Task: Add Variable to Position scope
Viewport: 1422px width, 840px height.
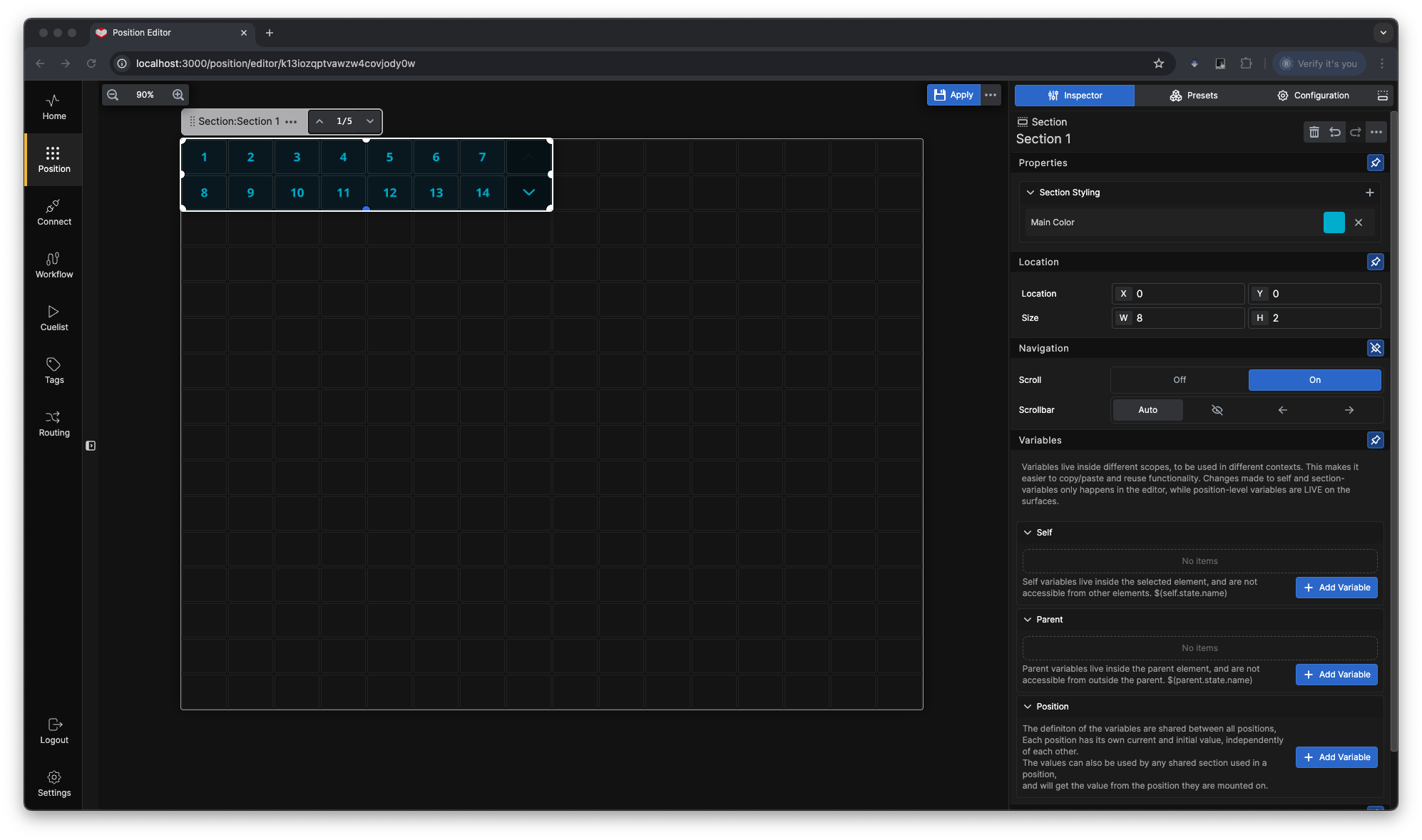Action: point(1336,757)
